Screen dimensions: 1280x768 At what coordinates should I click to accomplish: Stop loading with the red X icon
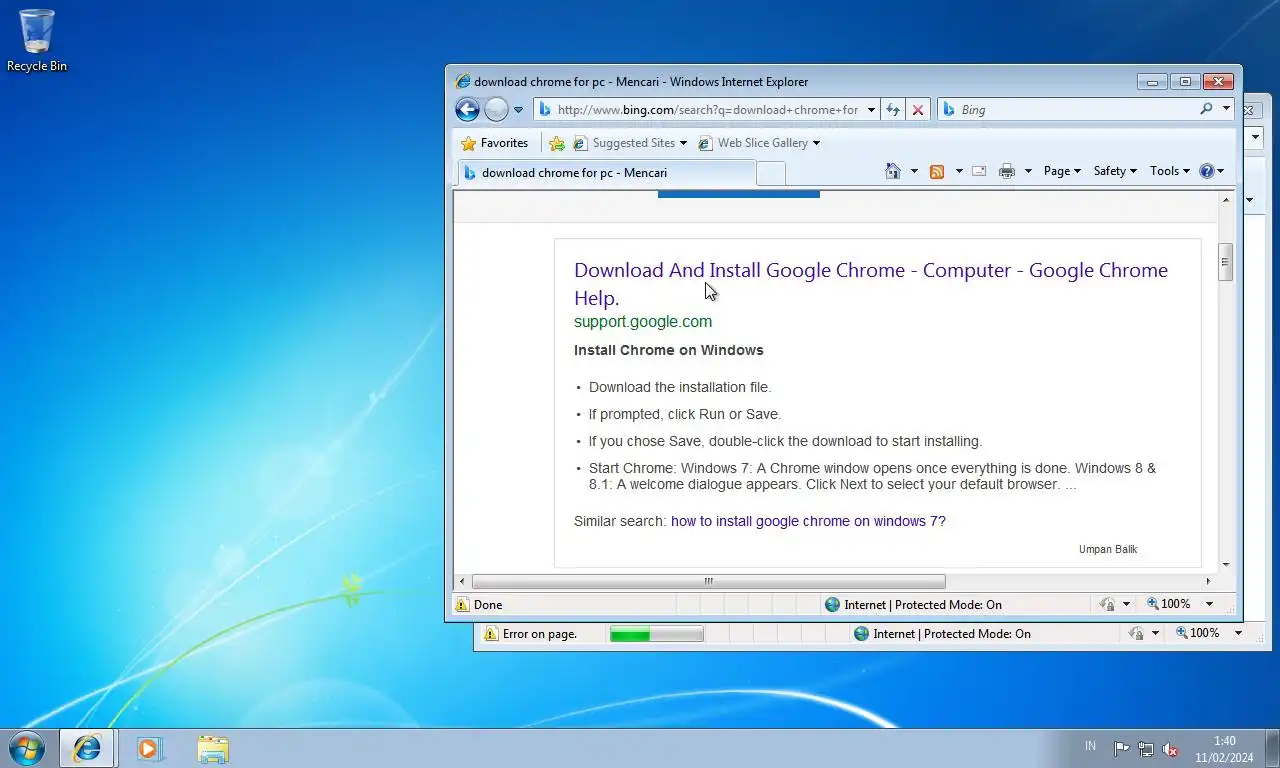[x=918, y=110]
